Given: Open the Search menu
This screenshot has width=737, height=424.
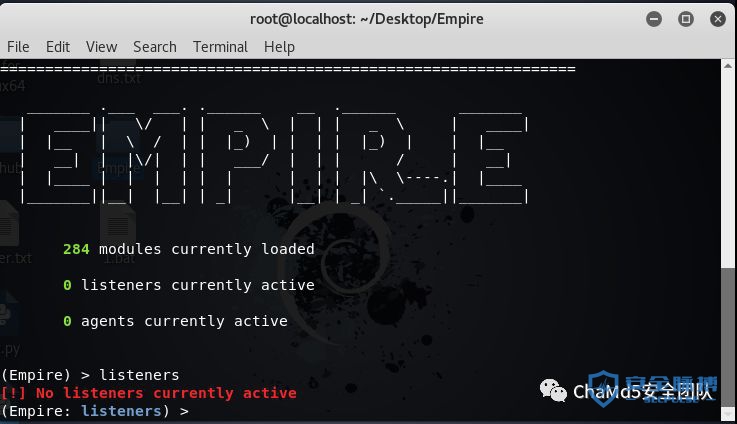Looking at the screenshot, I should [155, 47].
